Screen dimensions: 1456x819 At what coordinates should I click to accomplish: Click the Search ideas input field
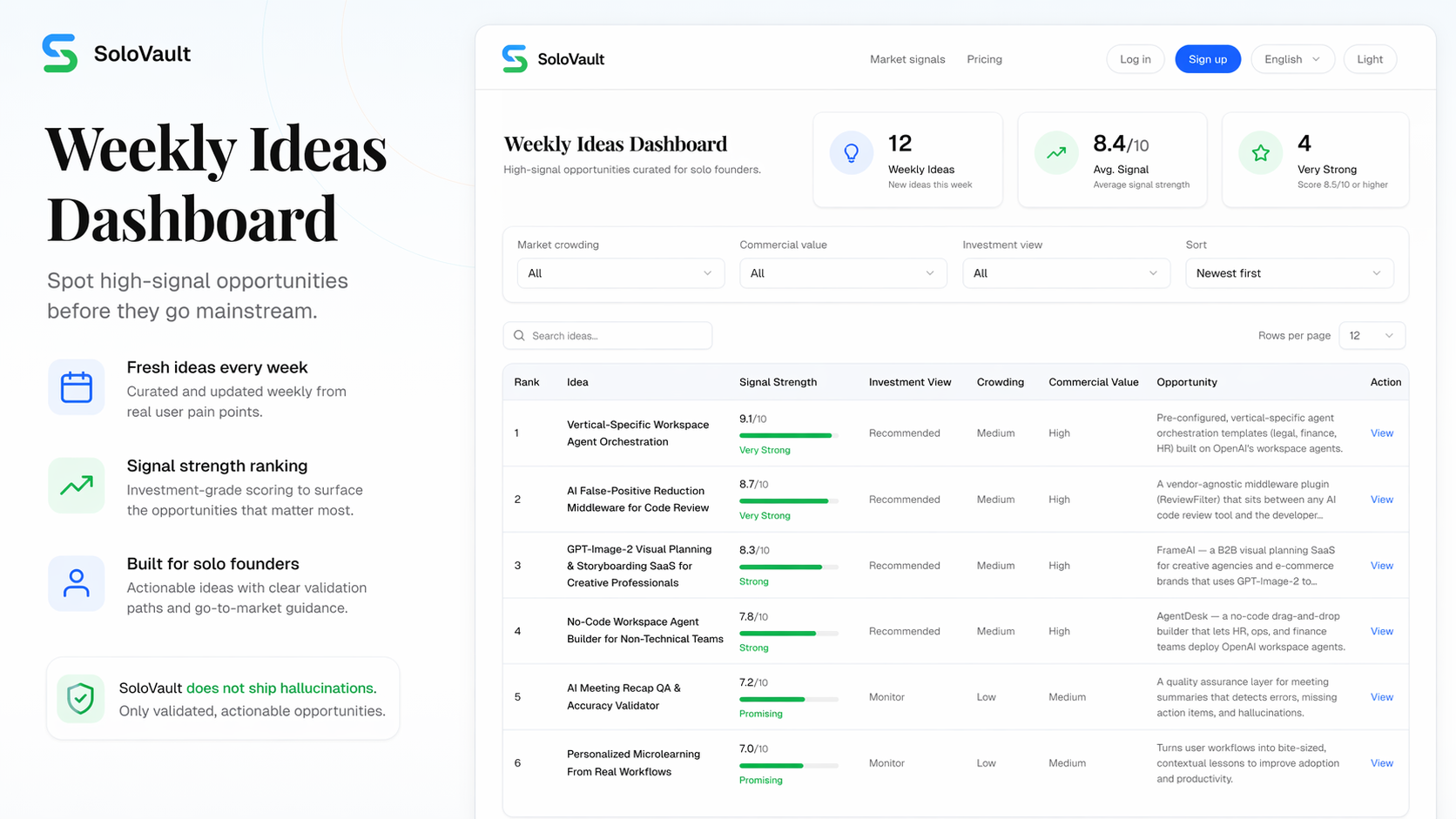(x=608, y=336)
